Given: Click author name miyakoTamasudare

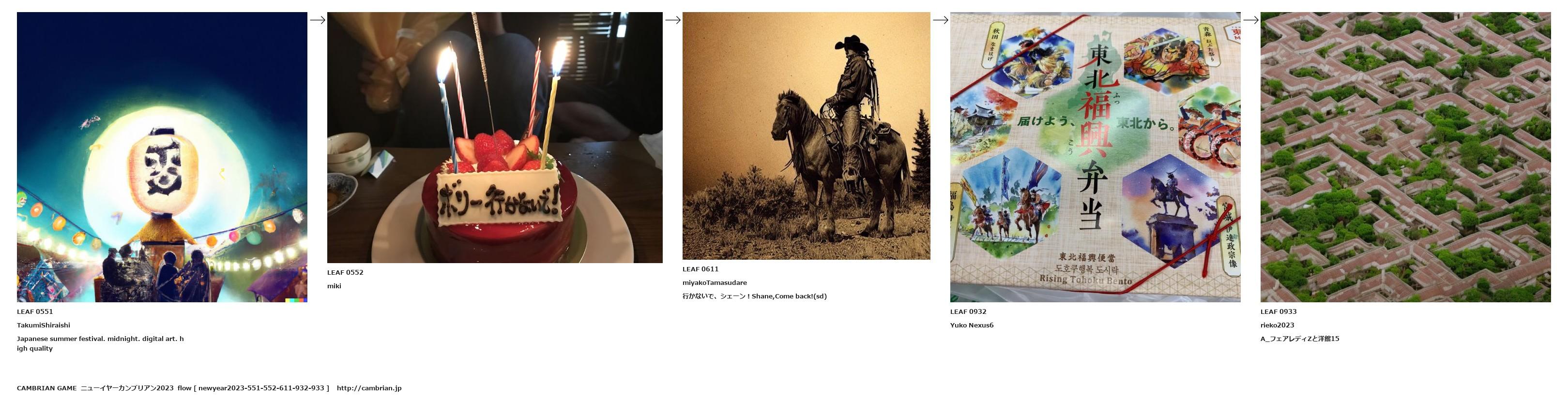Looking at the screenshot, I should coord(715,282).
